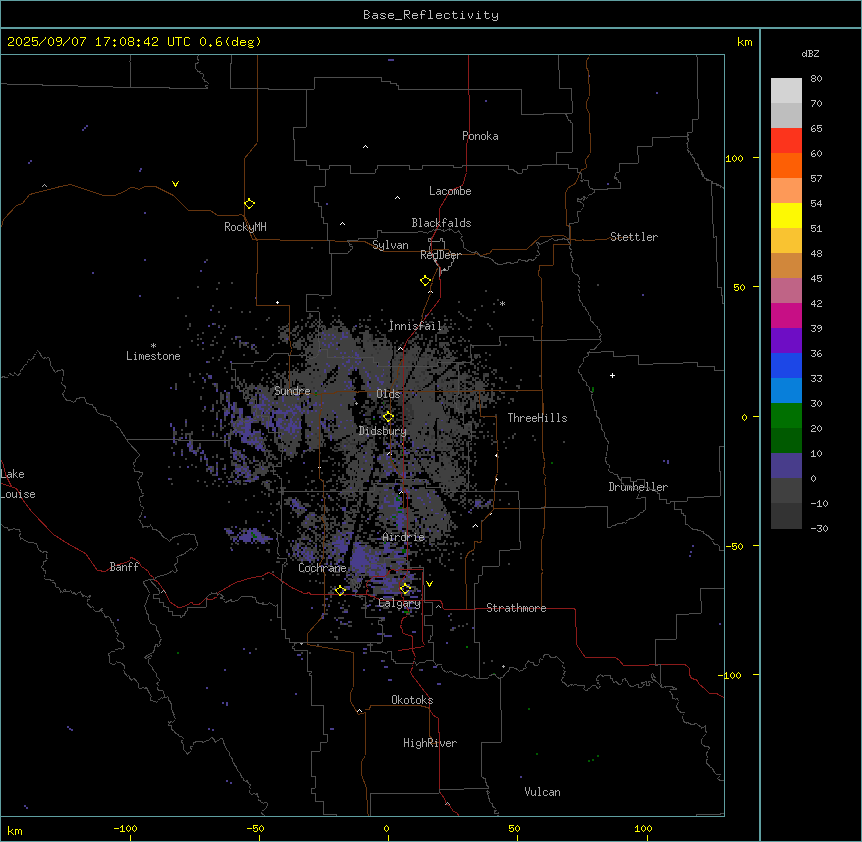Screen dimensions: 862x842
Task: Click the RockyMH label
Action: (x=245, y=226)
